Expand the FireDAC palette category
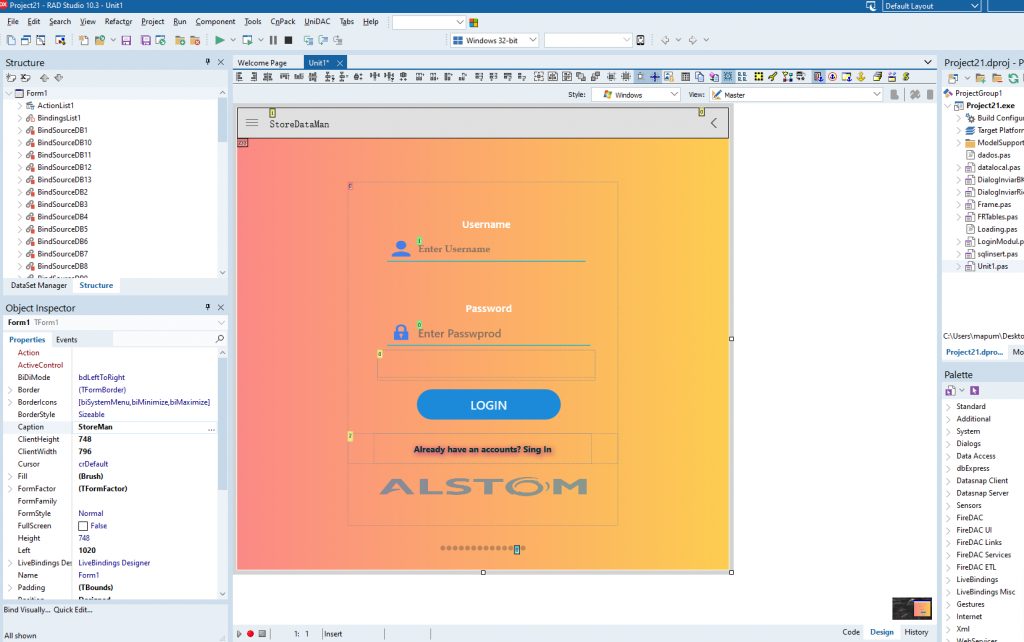 (949, 518)
